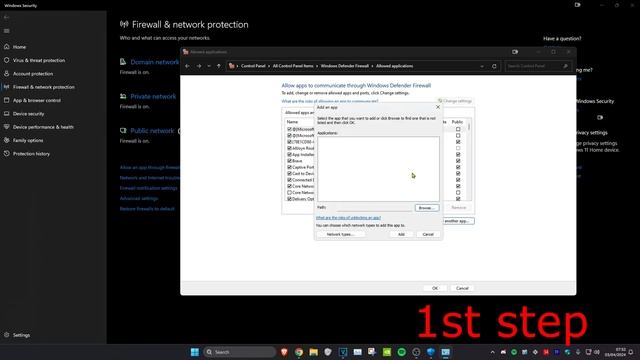Open File Explorer from the taskbar

[313, 352]
